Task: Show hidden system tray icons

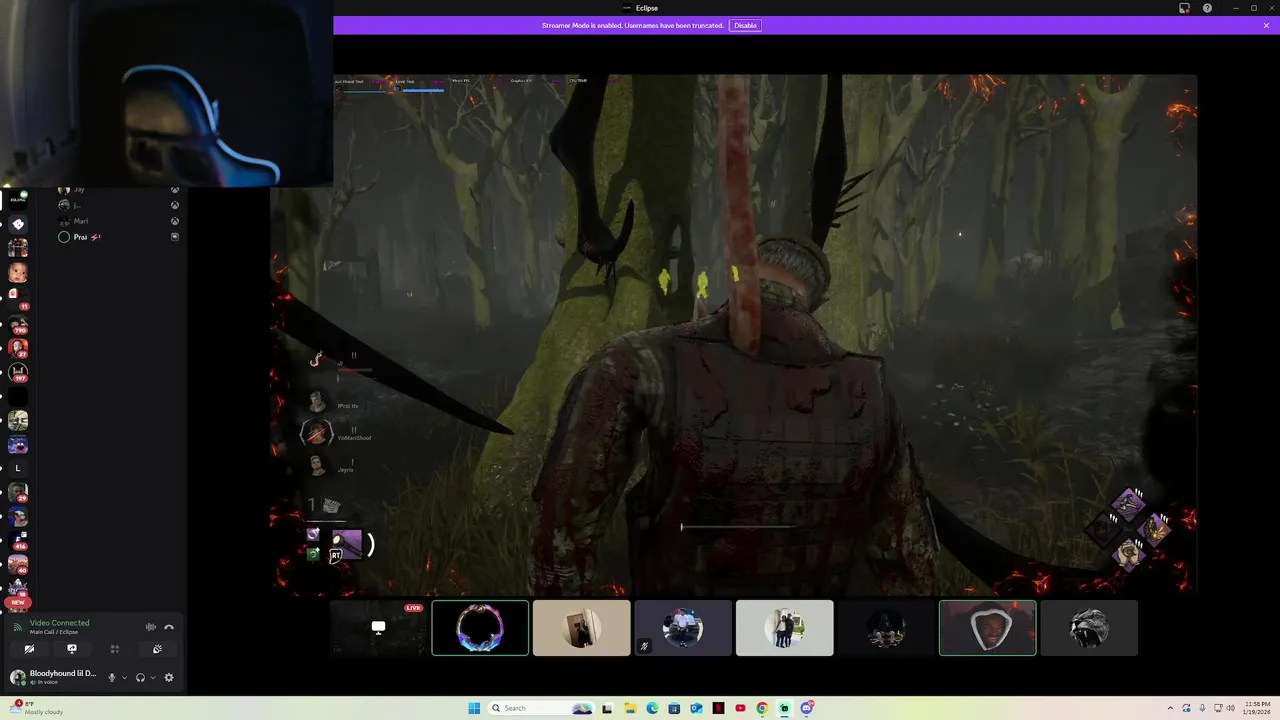Action: 1172,708
